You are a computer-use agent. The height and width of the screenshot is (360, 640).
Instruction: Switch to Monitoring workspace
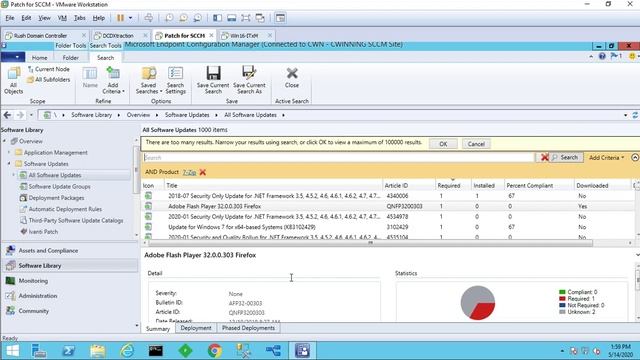coord(69,281)
